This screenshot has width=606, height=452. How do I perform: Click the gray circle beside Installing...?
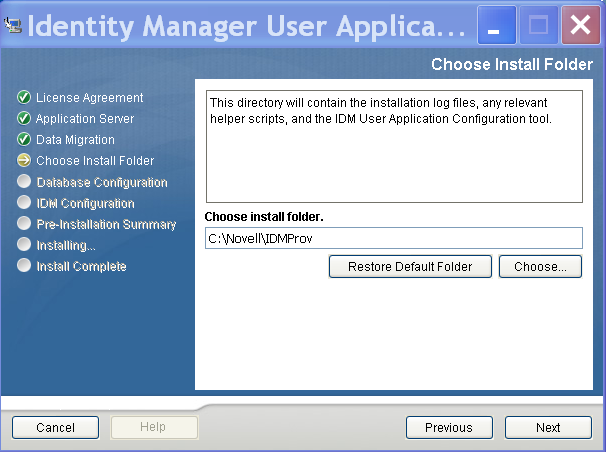pos(24,244)
